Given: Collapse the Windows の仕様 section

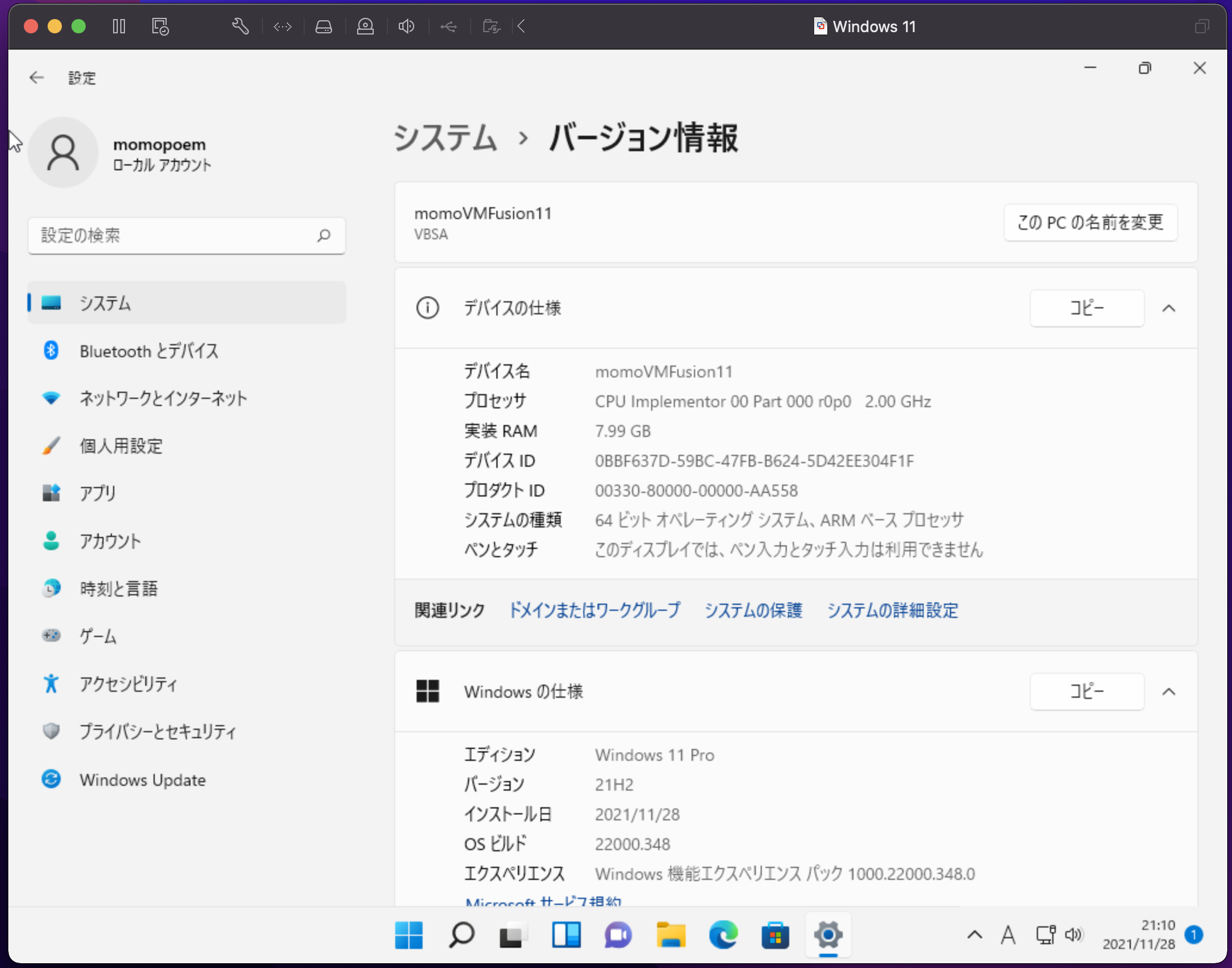Looking at the screenshot, I should pos(1169,692).
